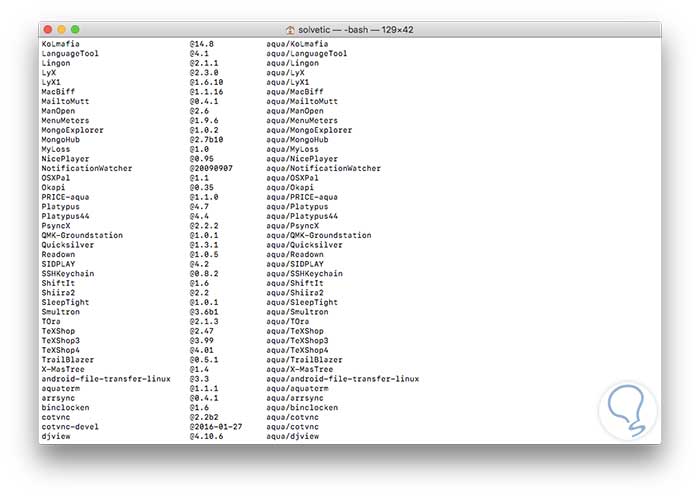Select 'SSHKeychain' in name column
The height and width of the screenshot is (499, 700).
pos(67,274)
